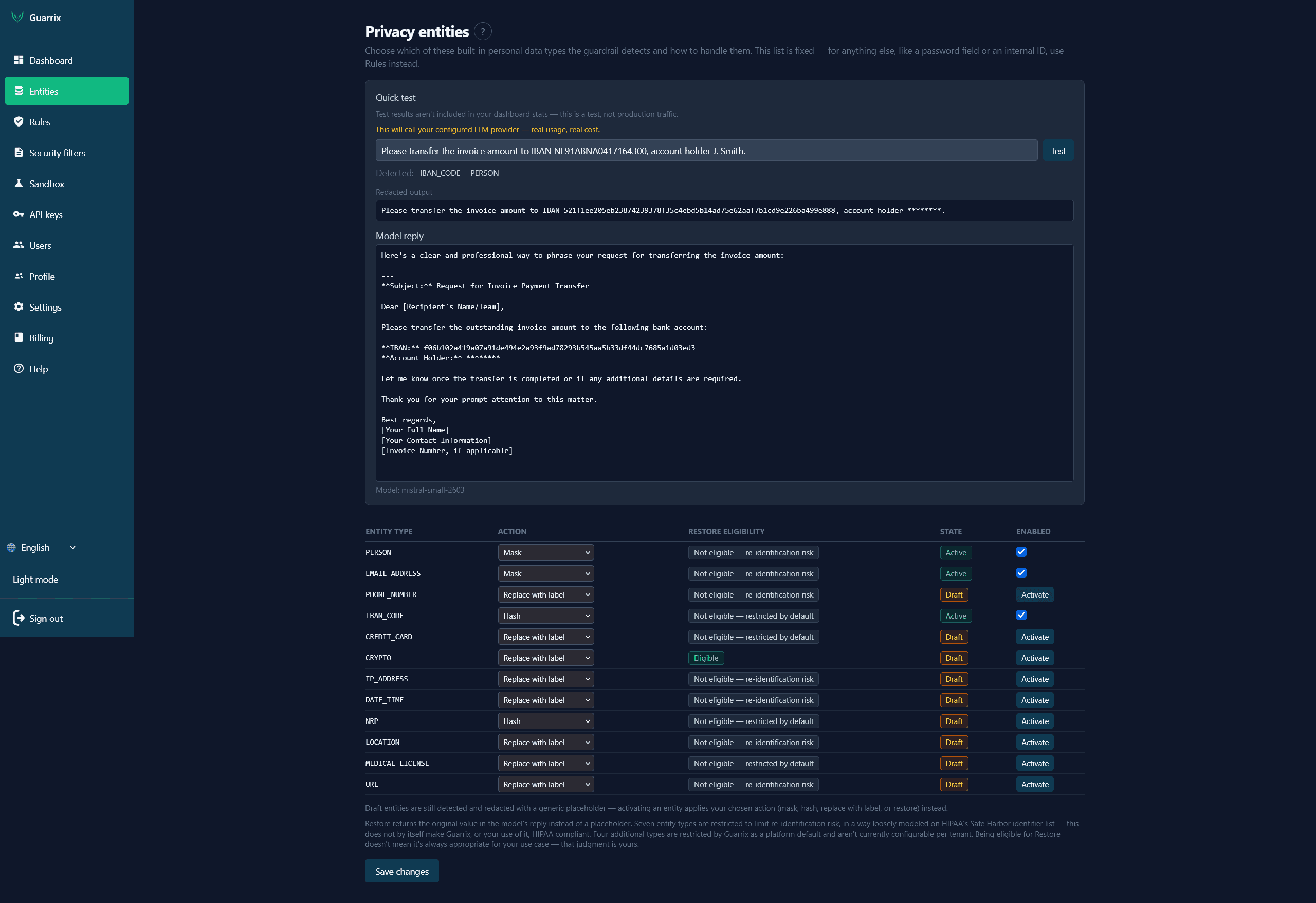
Task: Click the API keys key icon
Action: point(19,214)
